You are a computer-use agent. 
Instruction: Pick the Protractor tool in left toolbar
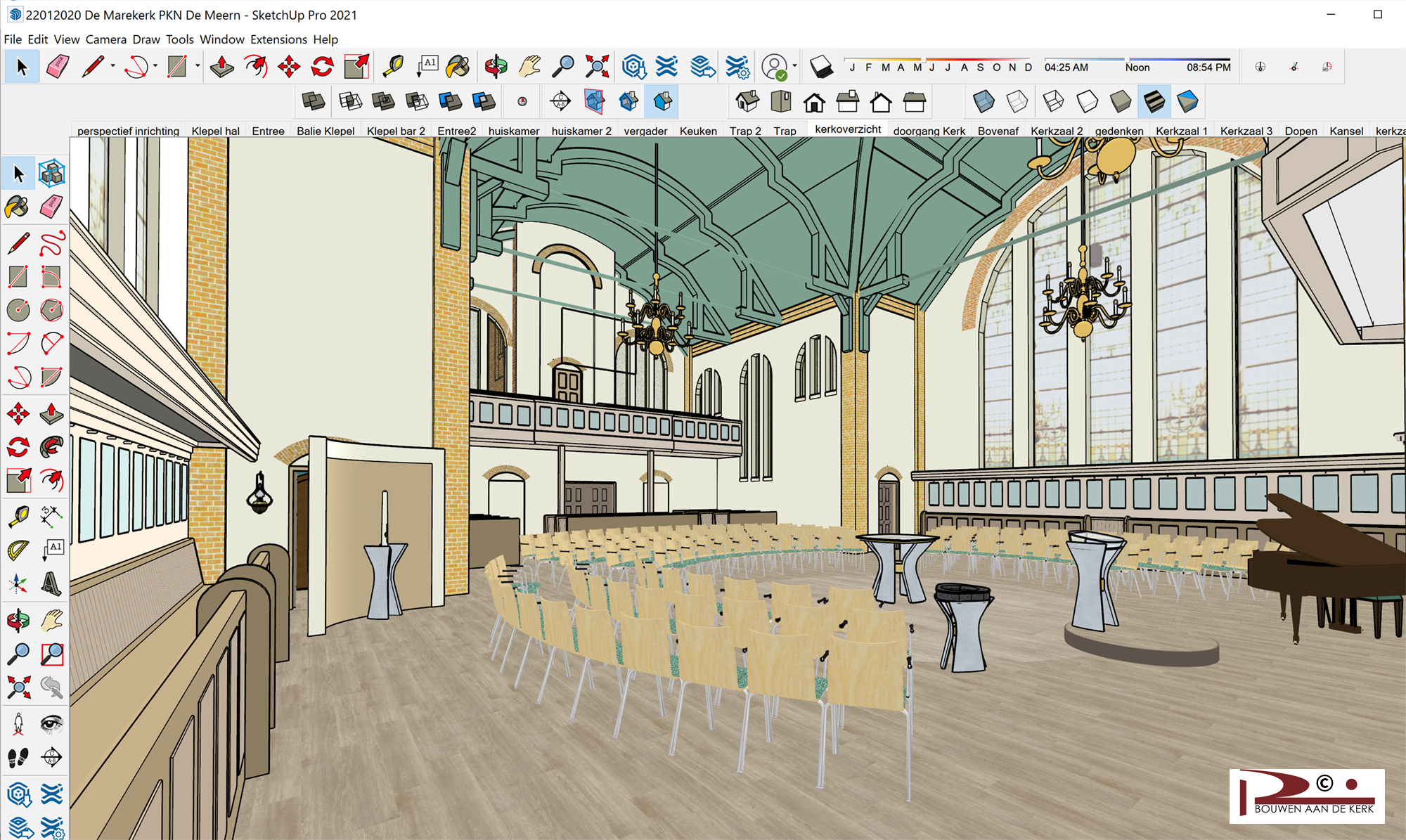18,550
